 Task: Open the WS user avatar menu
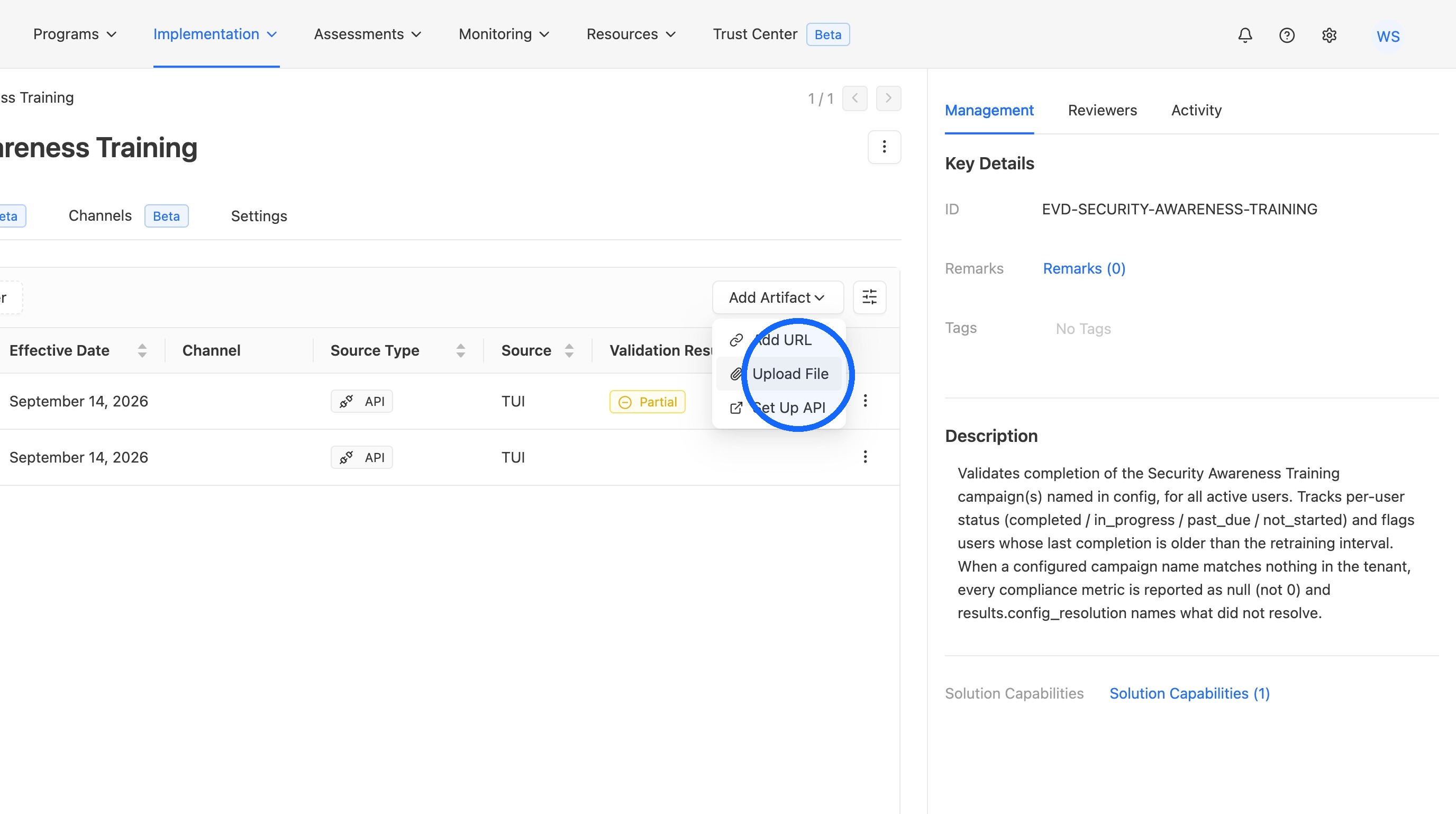[1388, 36]
